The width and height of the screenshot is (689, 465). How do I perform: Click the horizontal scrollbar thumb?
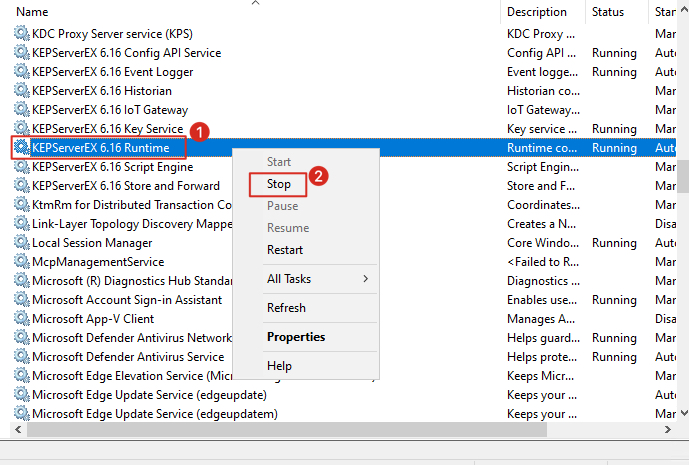pyautogui.click(x=287, y=429)
